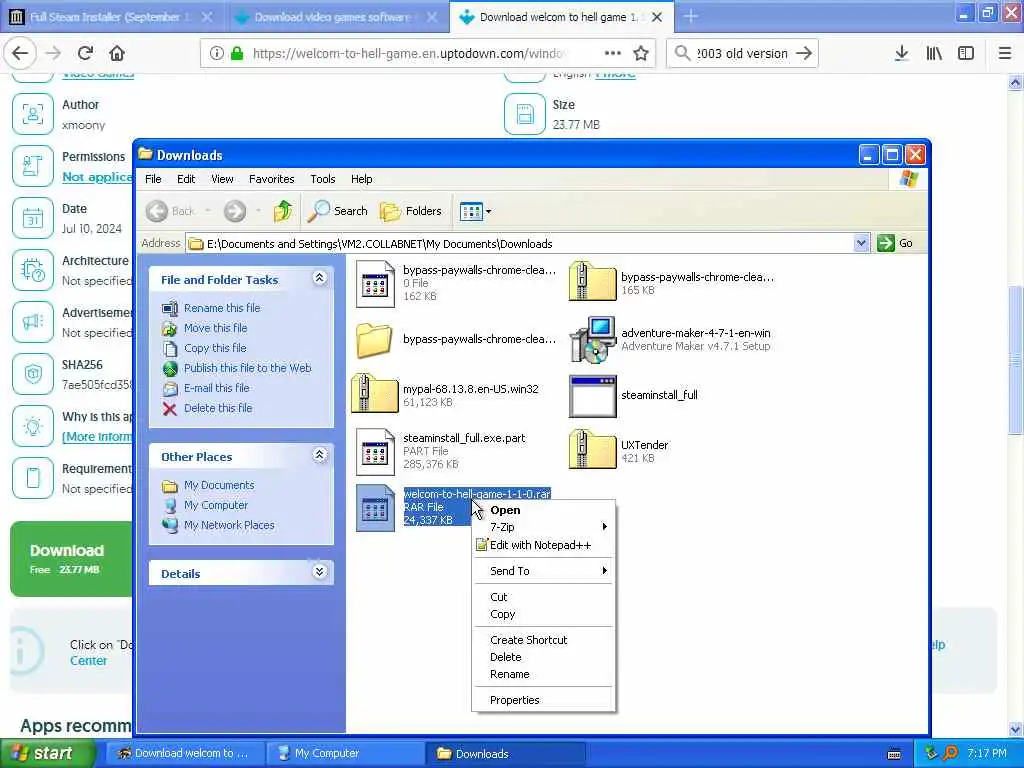Viewport: 1024px width, 768px height.
Task: Open Firefox hamburger menu
Action: click(1005, 54)
